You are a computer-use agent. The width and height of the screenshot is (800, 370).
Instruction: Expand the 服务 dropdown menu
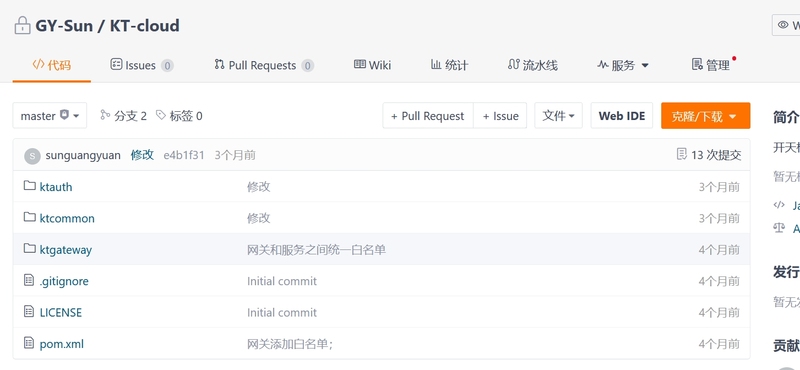pyautogui.click(x=623, y=65)
